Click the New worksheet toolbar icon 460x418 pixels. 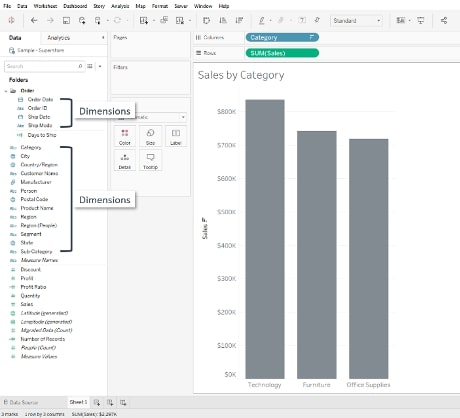tap(144, 21)
